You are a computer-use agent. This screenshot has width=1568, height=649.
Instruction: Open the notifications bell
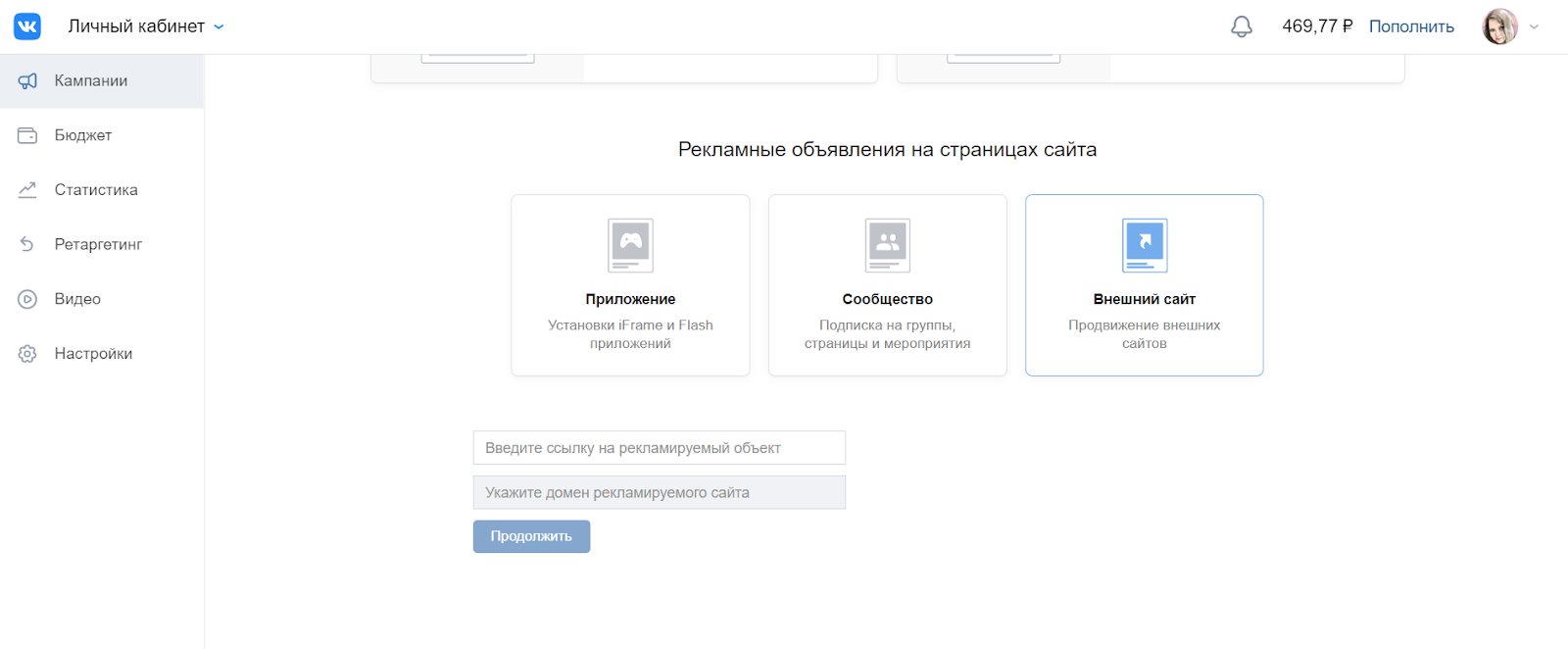(x=1242, y=26)
